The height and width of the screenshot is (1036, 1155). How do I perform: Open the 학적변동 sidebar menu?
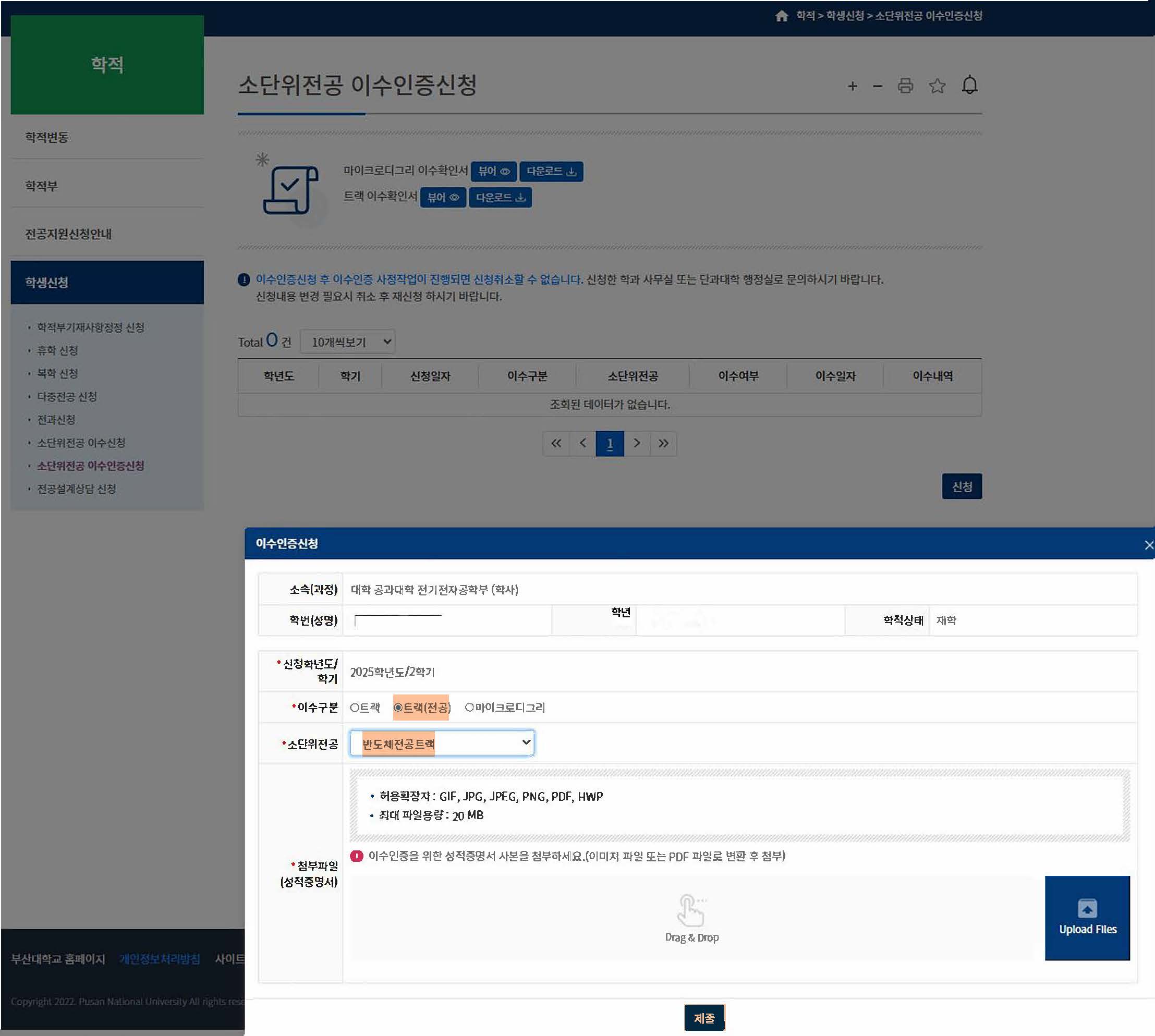pyautogui.click(x=47, y=137)
